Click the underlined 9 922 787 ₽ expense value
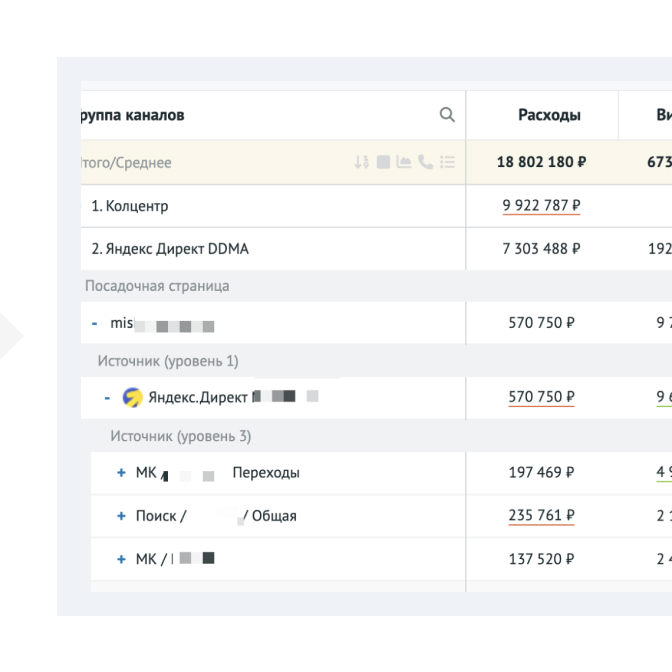The image size is (672, 672). [x=541, y=206]
